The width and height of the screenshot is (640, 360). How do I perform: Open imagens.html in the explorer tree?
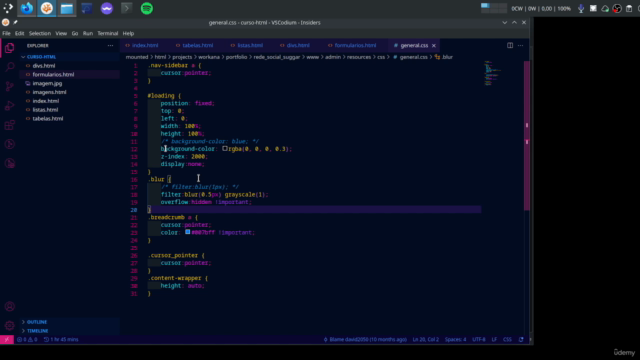tap(49, 92)
